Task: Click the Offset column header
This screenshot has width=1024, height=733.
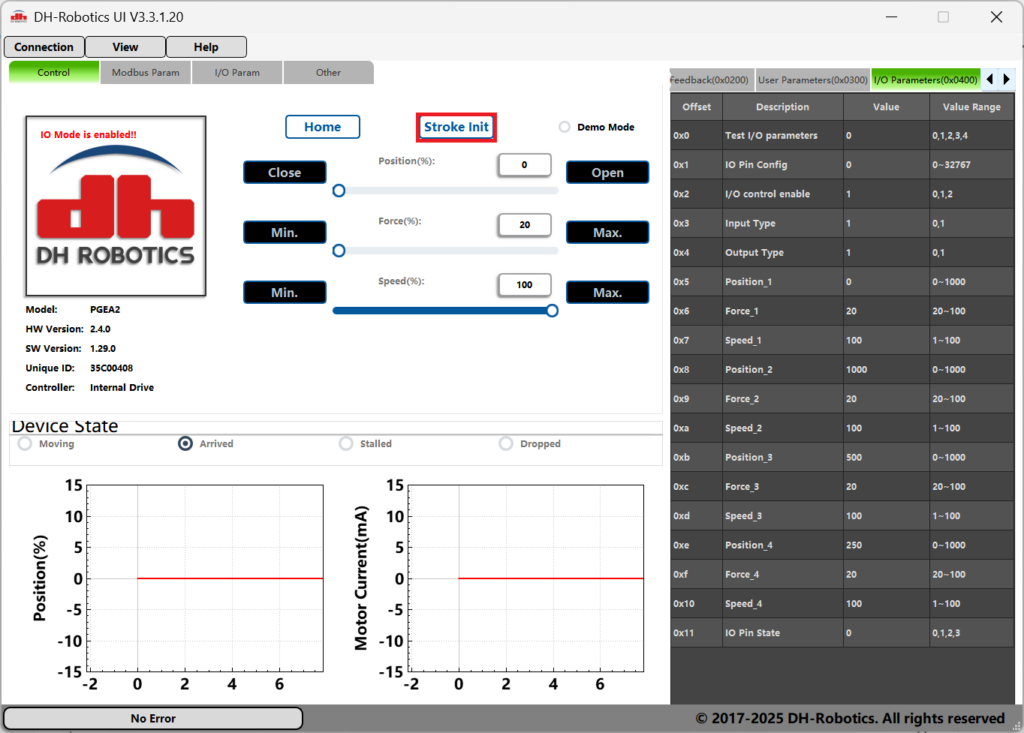Action: click(x=696, y=106)
